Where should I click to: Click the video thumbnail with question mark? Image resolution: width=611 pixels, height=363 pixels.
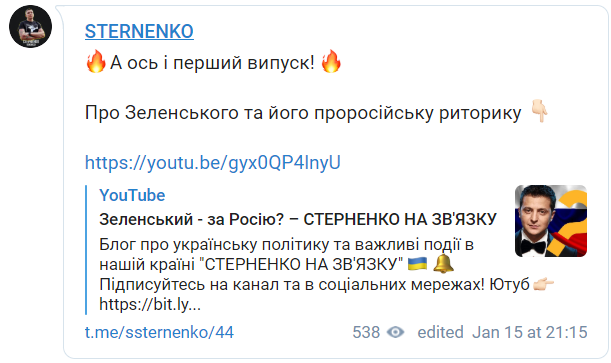(551, 221)
